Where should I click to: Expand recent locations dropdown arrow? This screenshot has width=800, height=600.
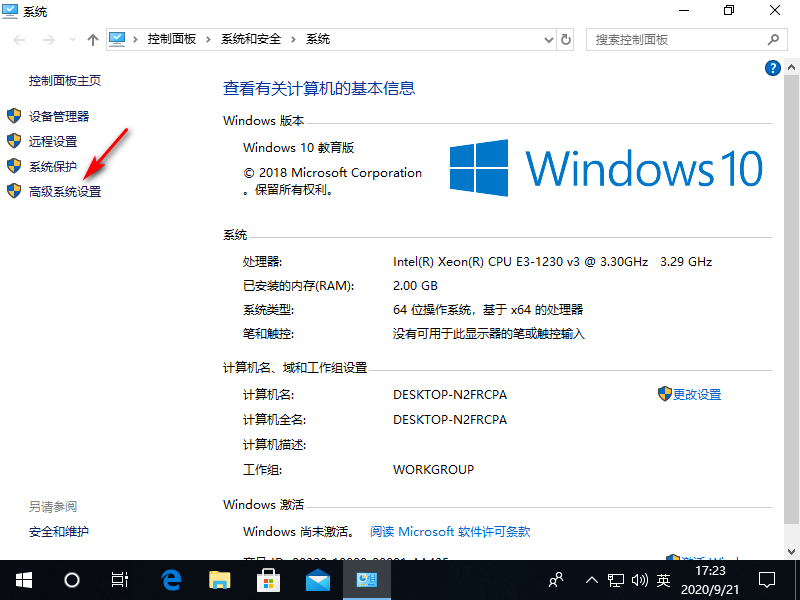72,40
